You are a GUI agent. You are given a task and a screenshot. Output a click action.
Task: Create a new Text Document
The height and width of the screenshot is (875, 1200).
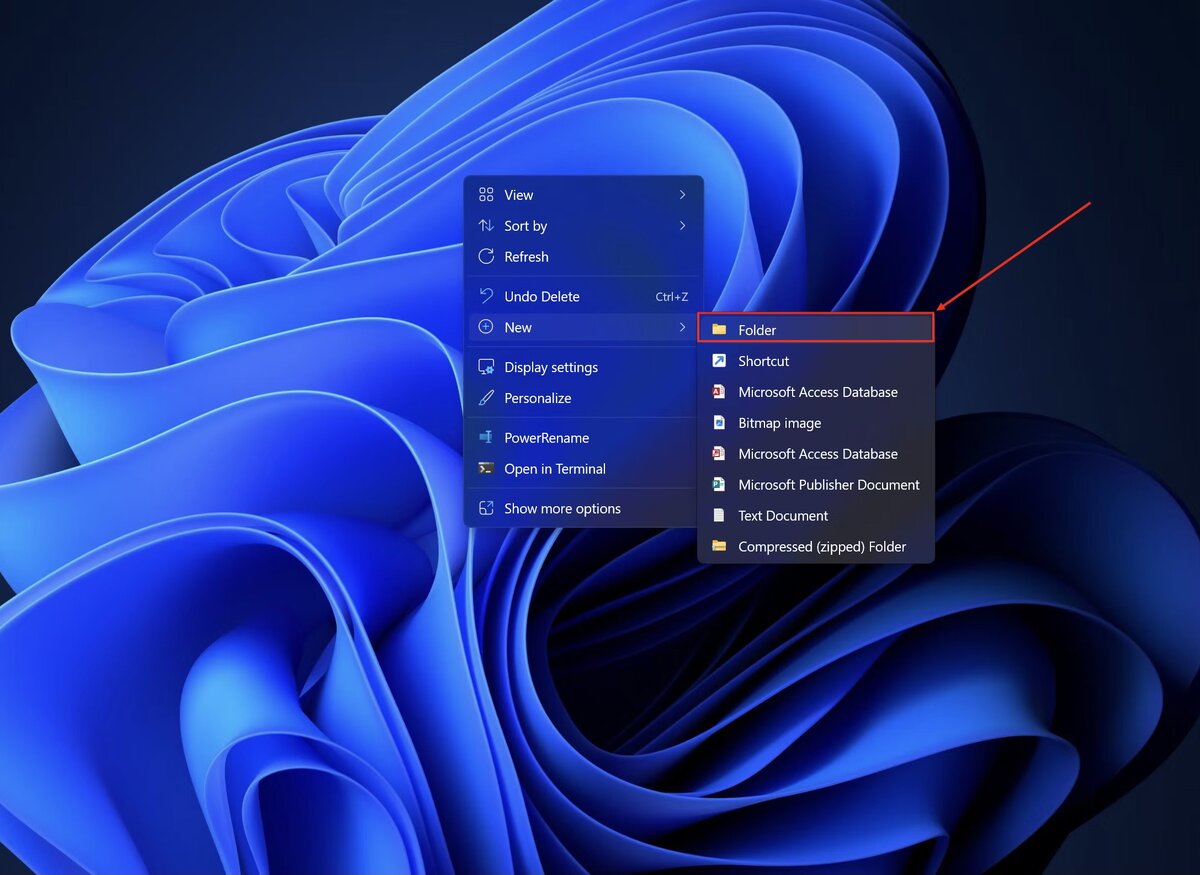(816, 516)
